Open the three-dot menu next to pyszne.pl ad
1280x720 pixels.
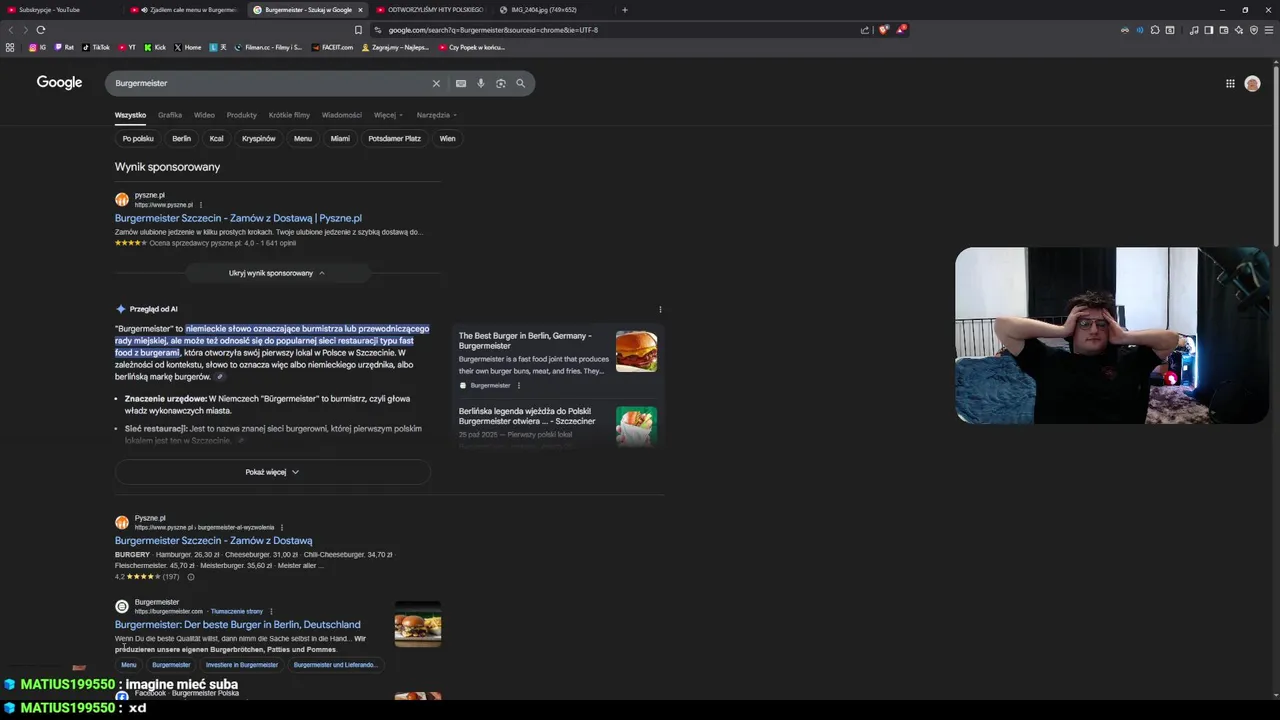click(201, 205)
